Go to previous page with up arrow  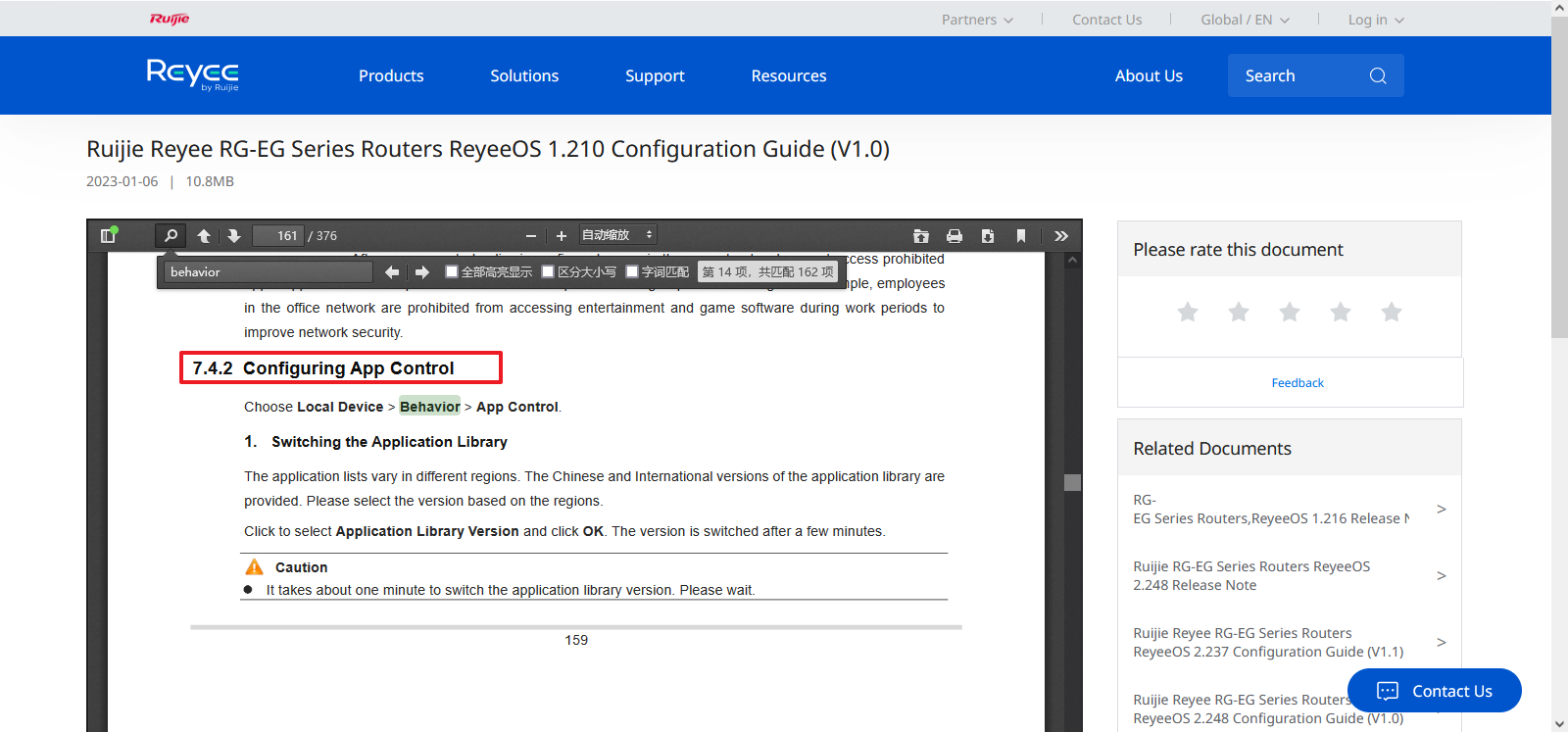coord(204,235)
